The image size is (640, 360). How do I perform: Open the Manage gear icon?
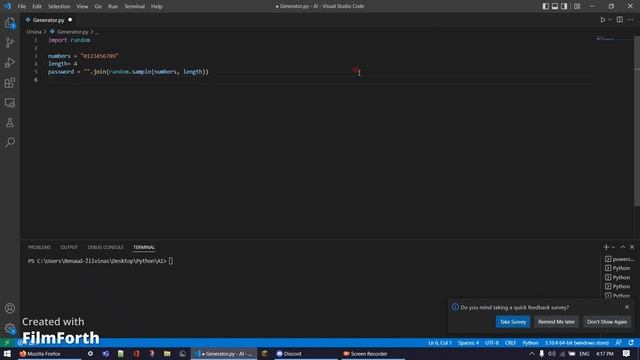pos(10,328)
